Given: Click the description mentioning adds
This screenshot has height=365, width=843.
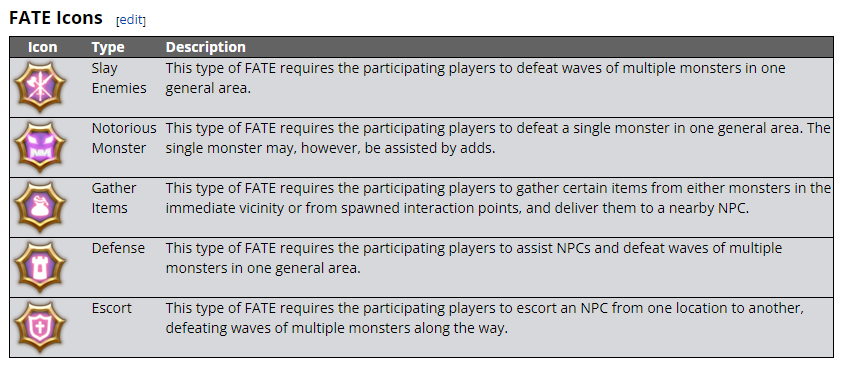Looking at the screenshot, I should pyautogui.click(x=498, y=139).
